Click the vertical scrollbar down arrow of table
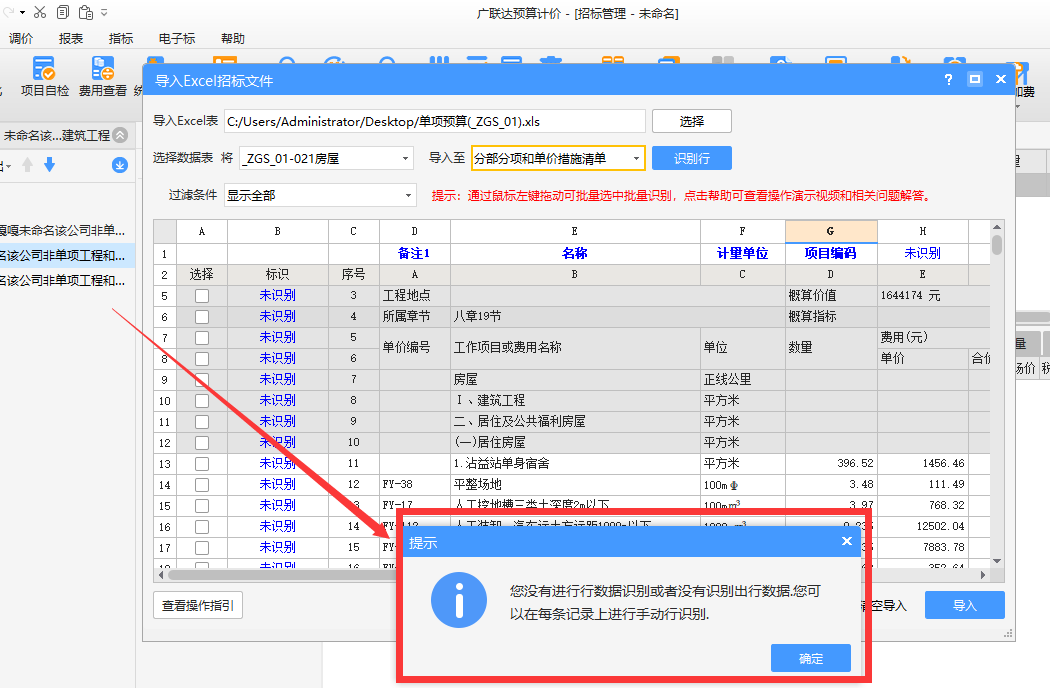The height and width of the screenshot is (688, 1050). (x=997, y=561)
